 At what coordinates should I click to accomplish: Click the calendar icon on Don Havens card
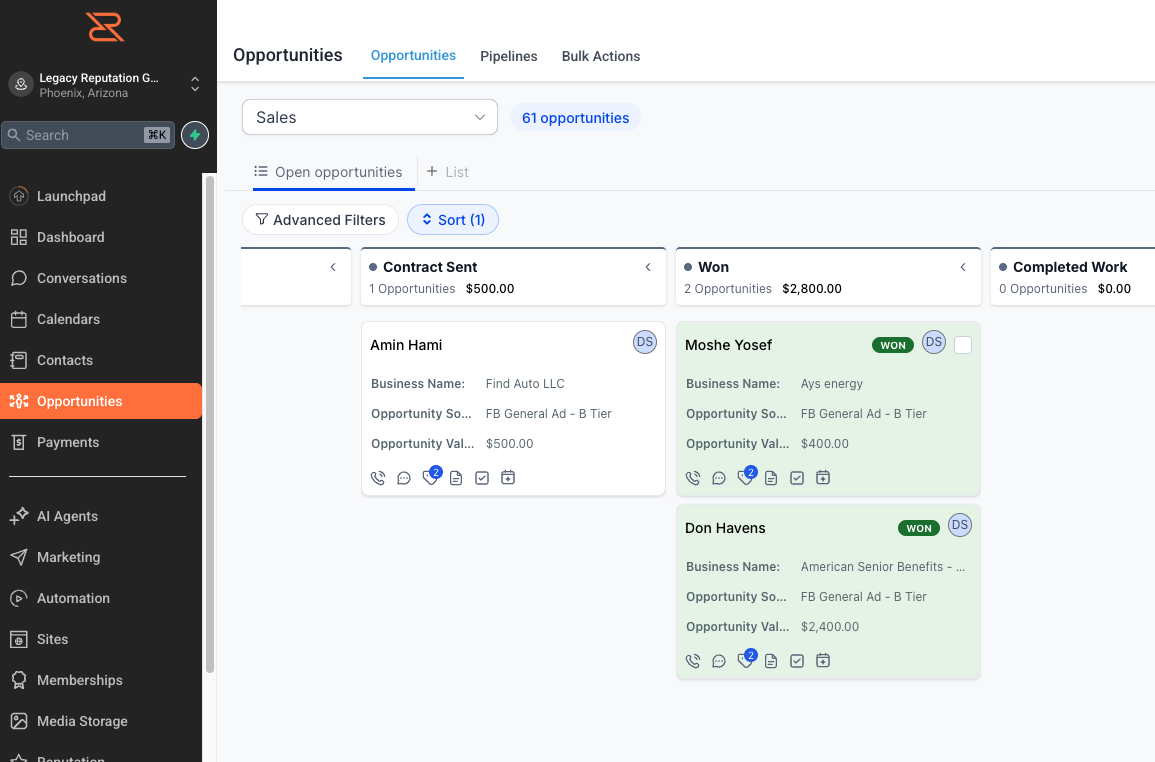point(824,660)
